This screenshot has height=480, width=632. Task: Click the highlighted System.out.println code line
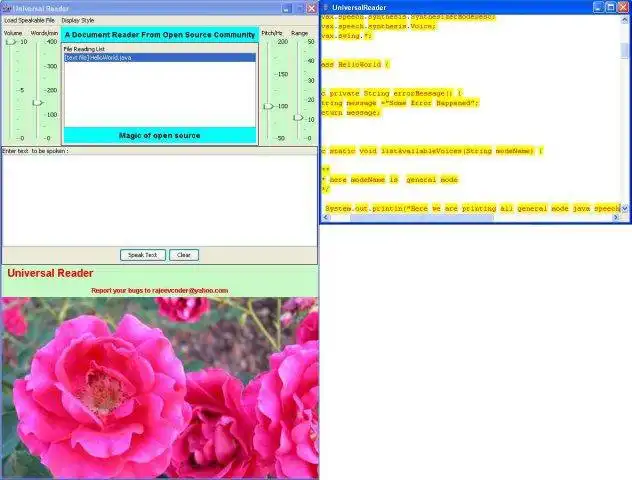click(x=472, y=208)
